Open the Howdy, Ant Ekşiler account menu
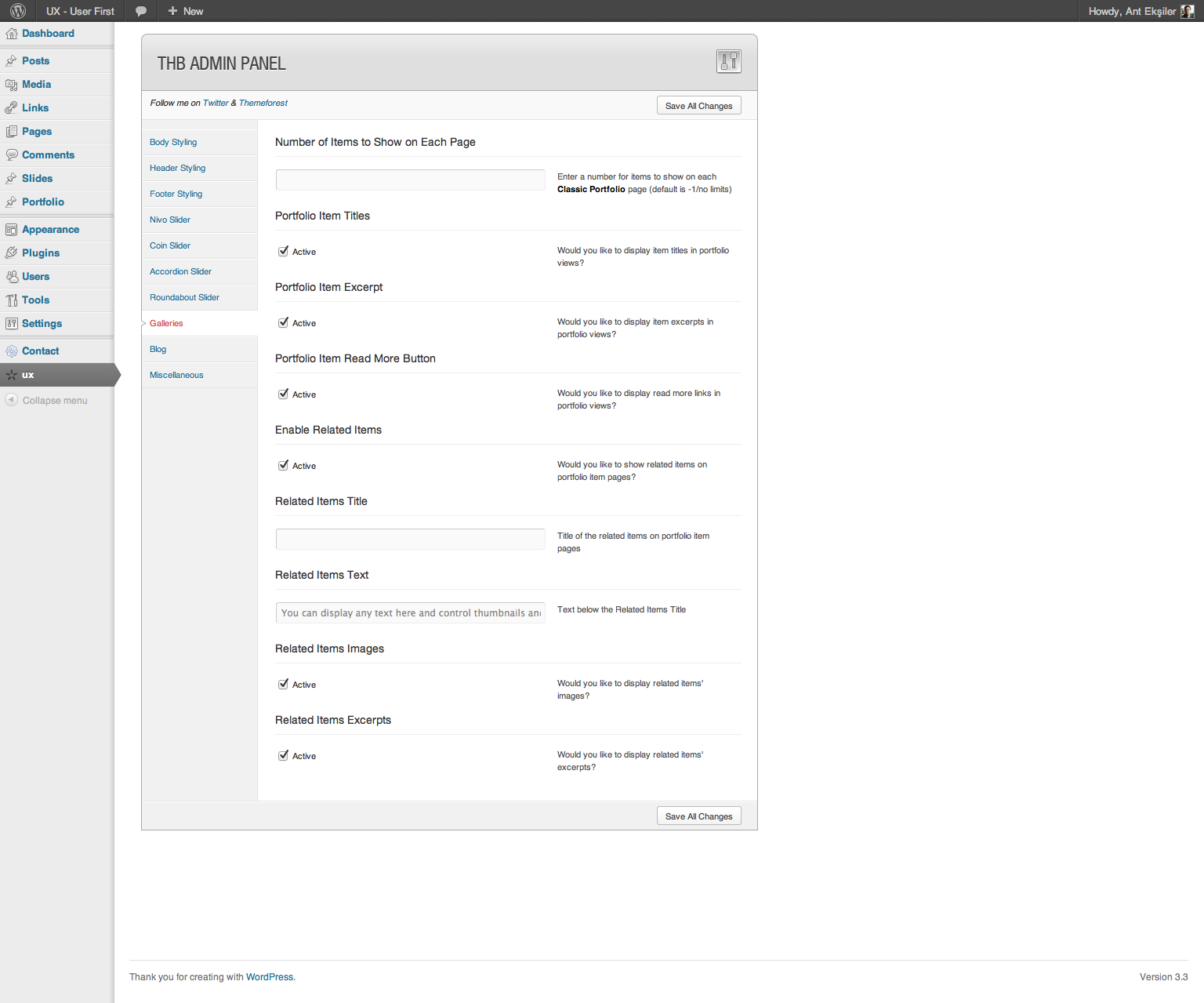The height and width of the screenshot is (1003, 1204). click(1131, 11)
